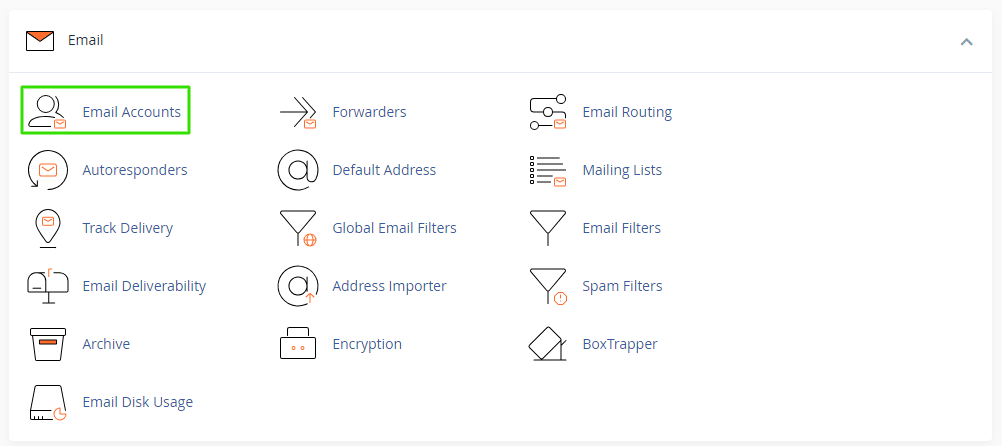Click the Email Routing icon
This screenshot has height=446, width=1002.
(x=547, y=112)
